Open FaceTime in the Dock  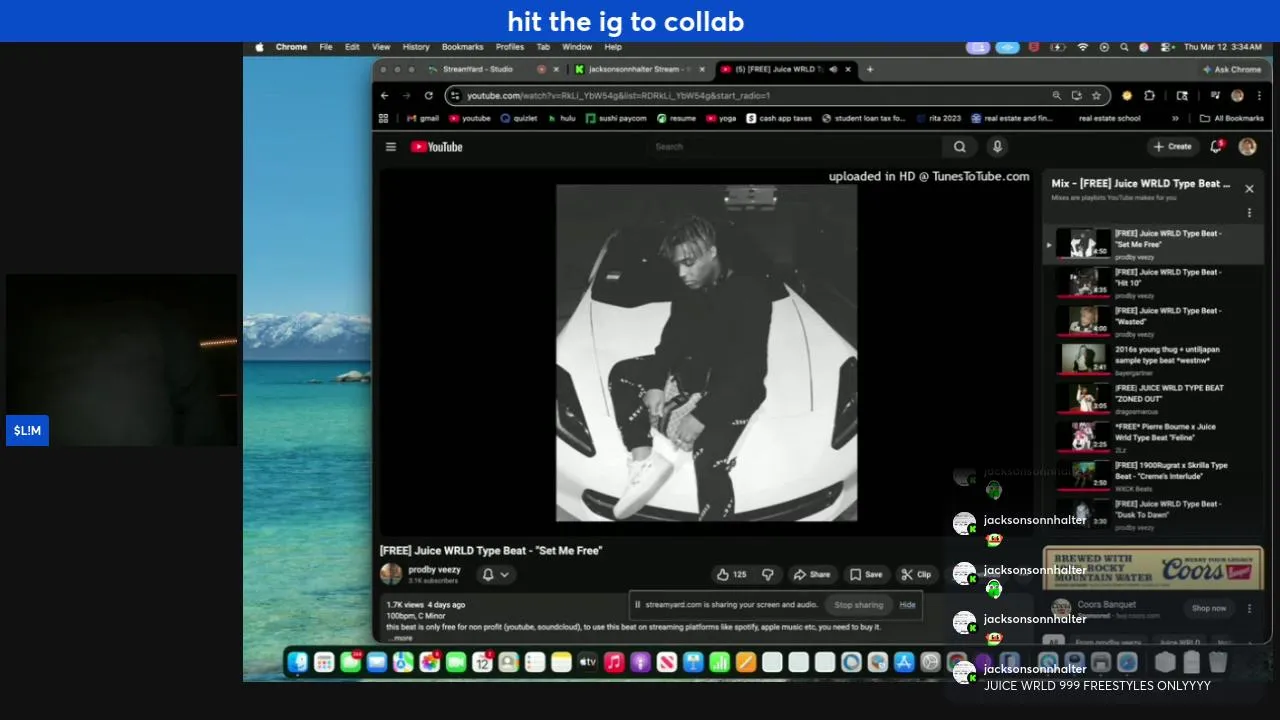[456, 662]
